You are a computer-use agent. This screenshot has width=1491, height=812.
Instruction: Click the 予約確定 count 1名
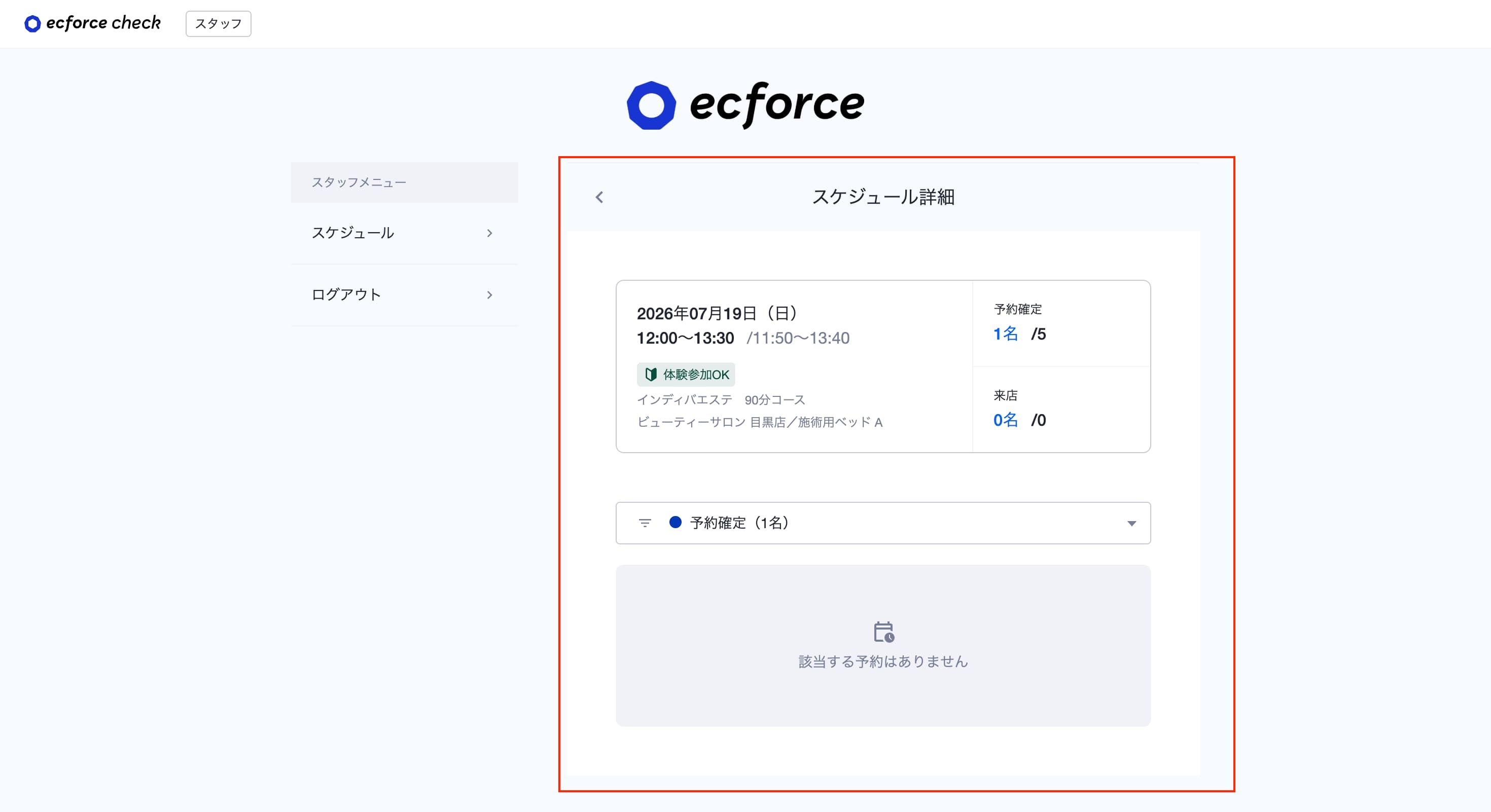(x=1005, y=334)
